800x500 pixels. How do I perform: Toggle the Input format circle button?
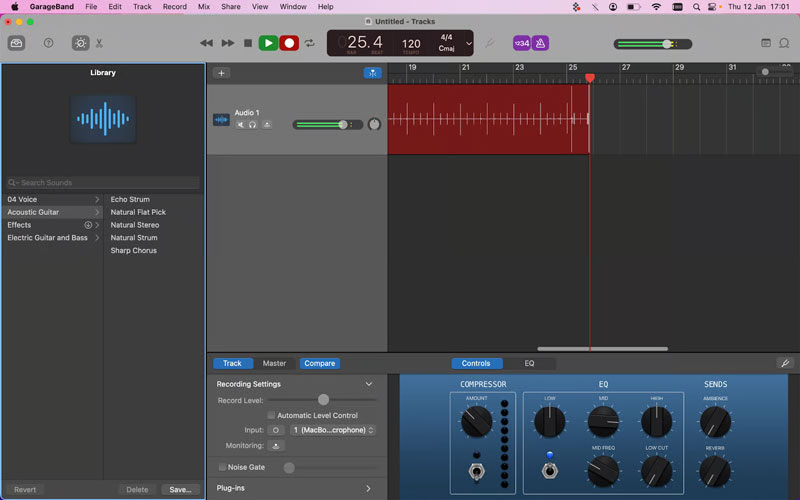pyautogui.click(x=276, y=430)
